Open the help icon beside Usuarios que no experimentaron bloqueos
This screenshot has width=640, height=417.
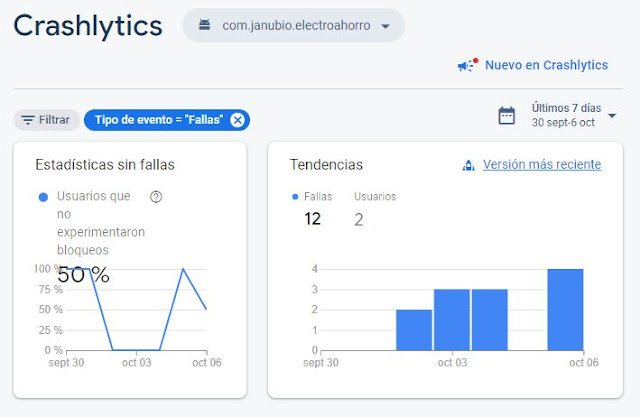[x=156, y=197]
